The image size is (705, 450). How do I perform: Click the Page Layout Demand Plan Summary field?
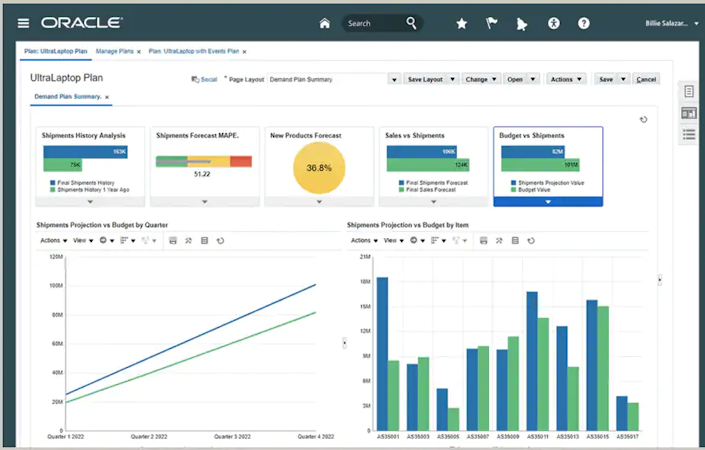pyautogui.click(x=327, y=80)
